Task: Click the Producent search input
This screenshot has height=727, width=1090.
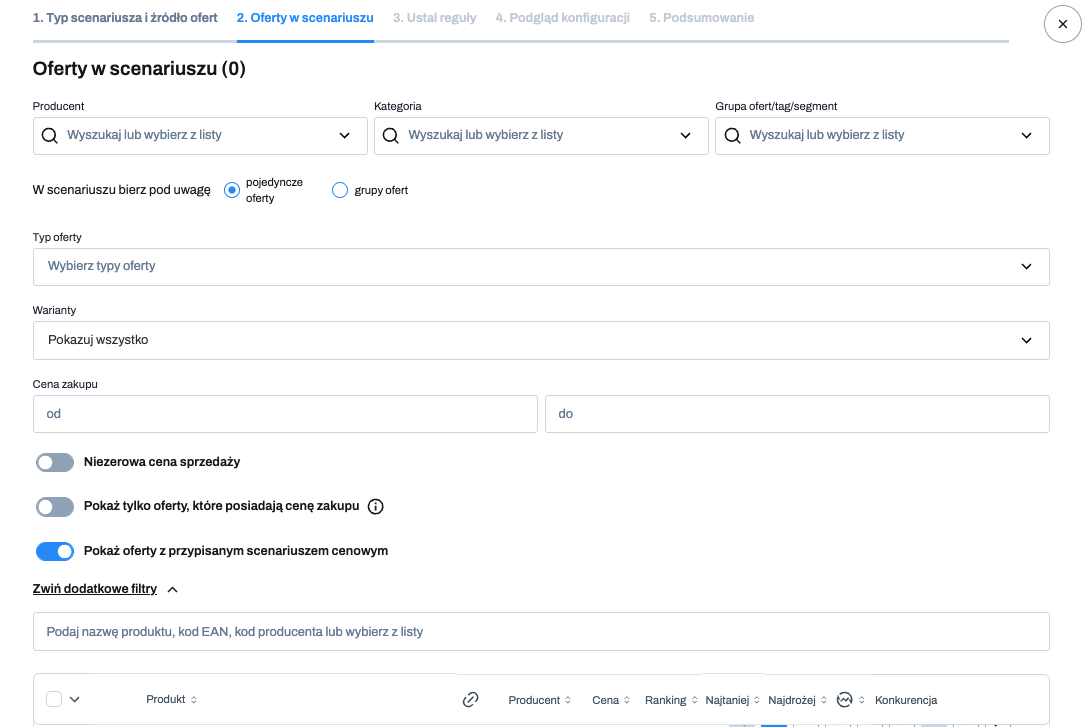Action: [x=200, y=136]
